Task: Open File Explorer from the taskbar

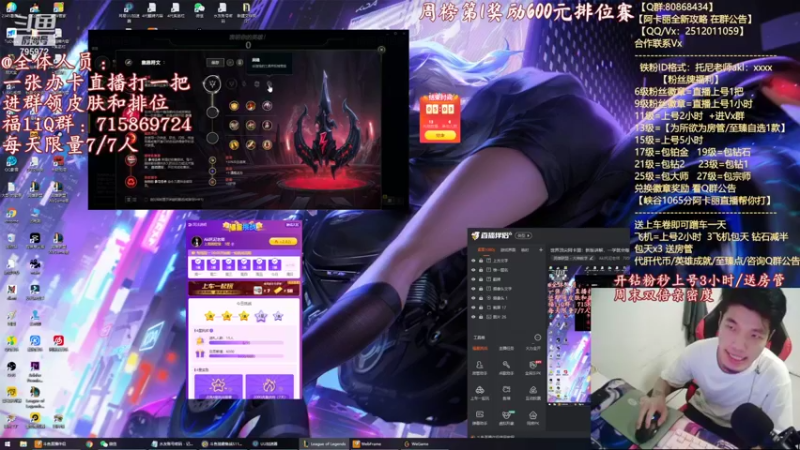Action: tap(23, 444)
